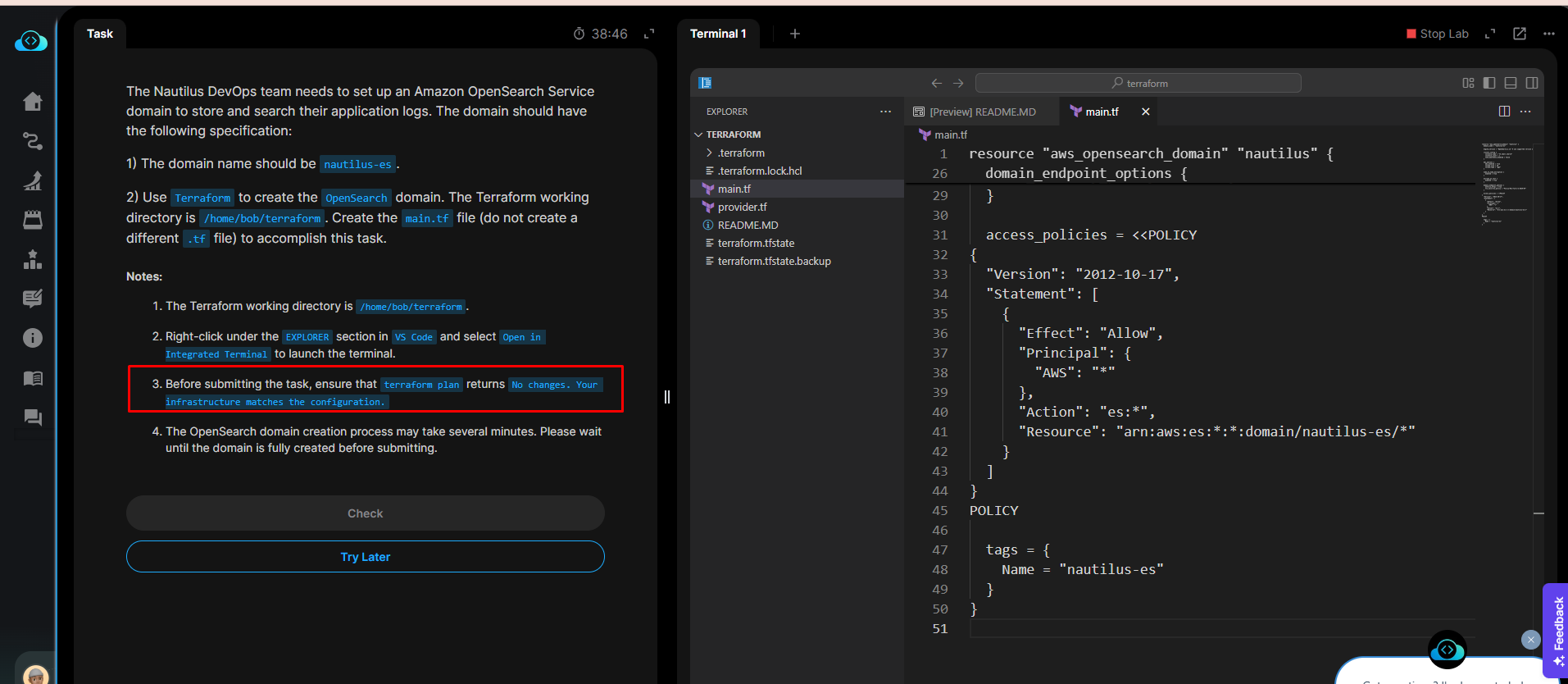Click the terraform search command bar
This screenshot has height=684, width=1568.
coord(1139,83)
